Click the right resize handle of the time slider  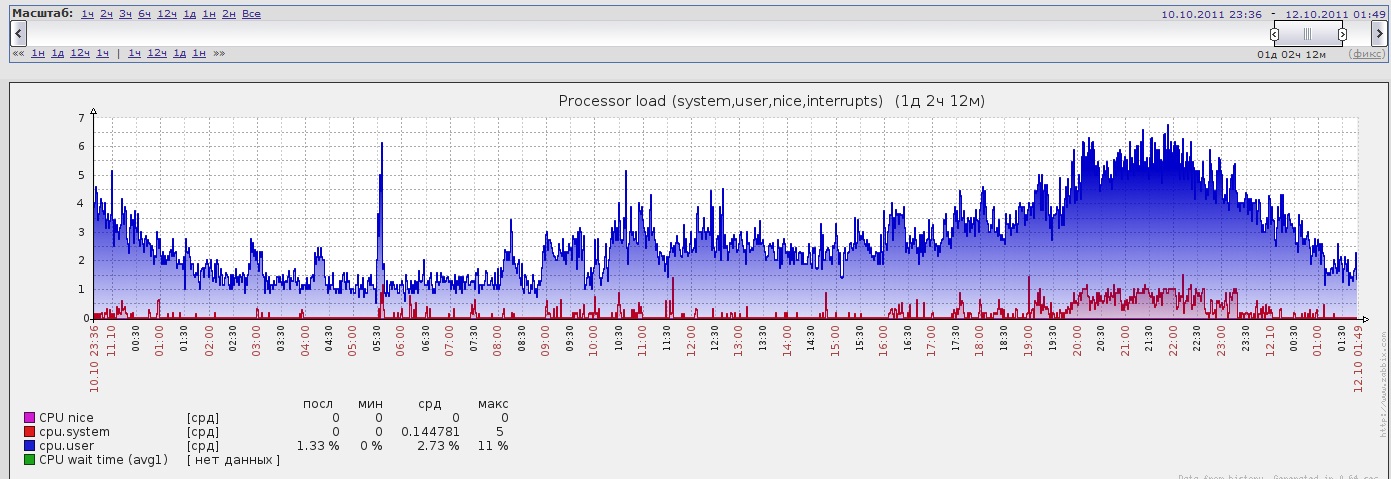(x=1342, y=34)
